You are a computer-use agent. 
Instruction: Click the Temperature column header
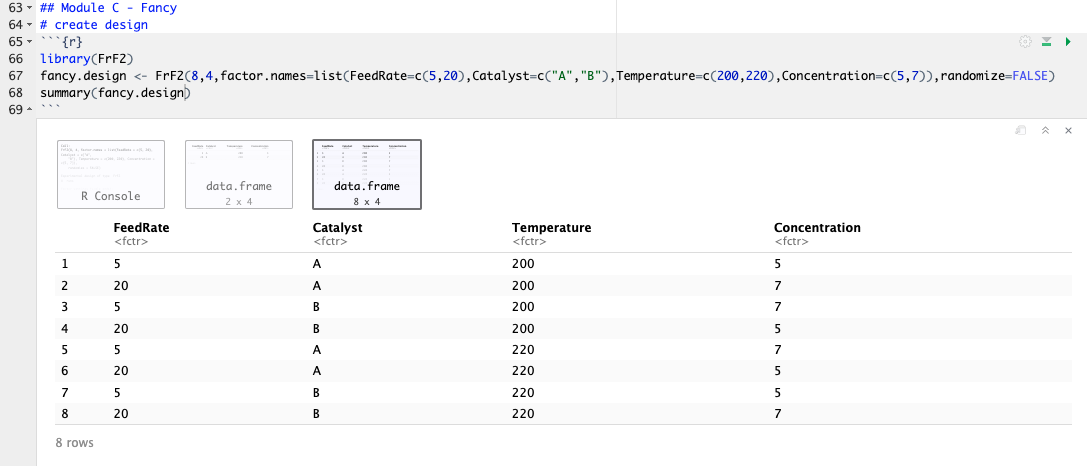(551, 228)
